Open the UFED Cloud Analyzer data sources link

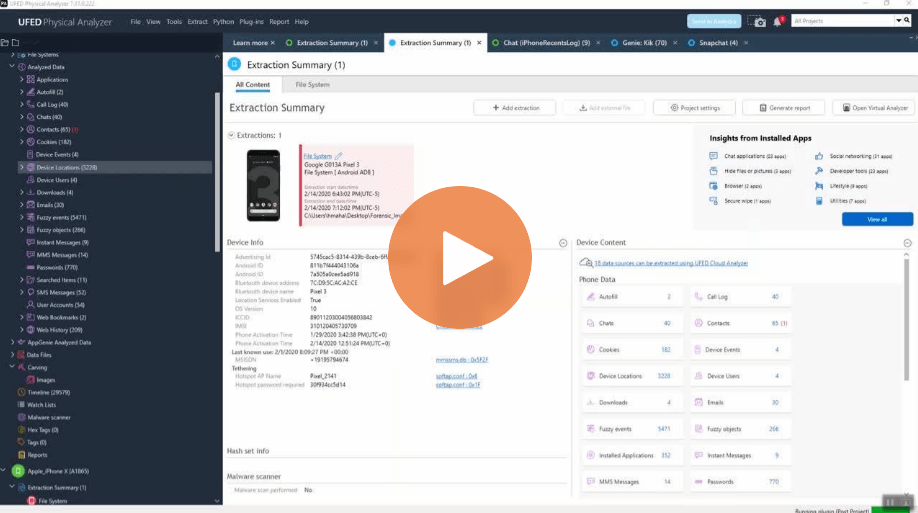pyautogui.click(x=671, y=264)
